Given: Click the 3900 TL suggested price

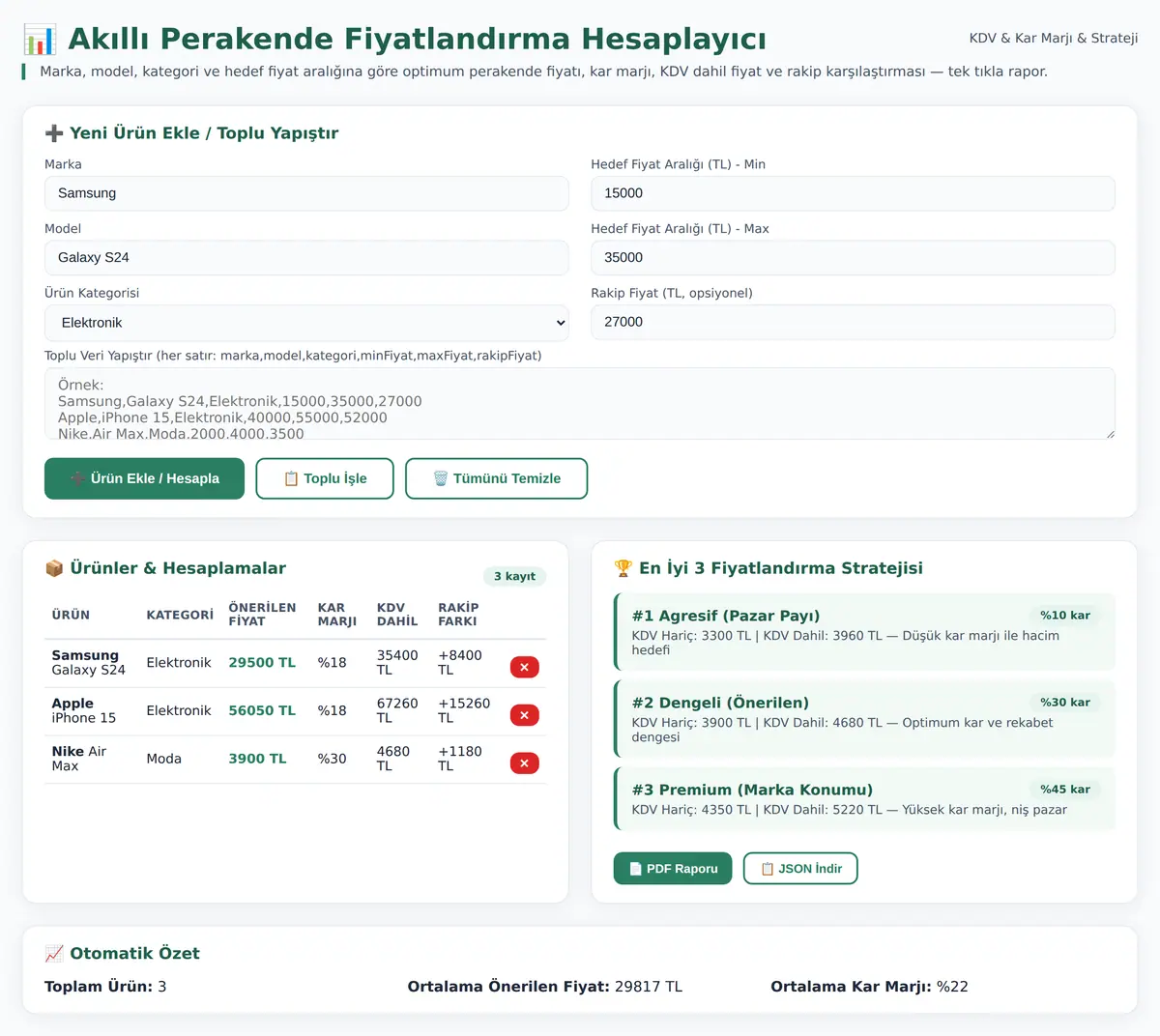Looking at the screenshot, I should [257, 760].
